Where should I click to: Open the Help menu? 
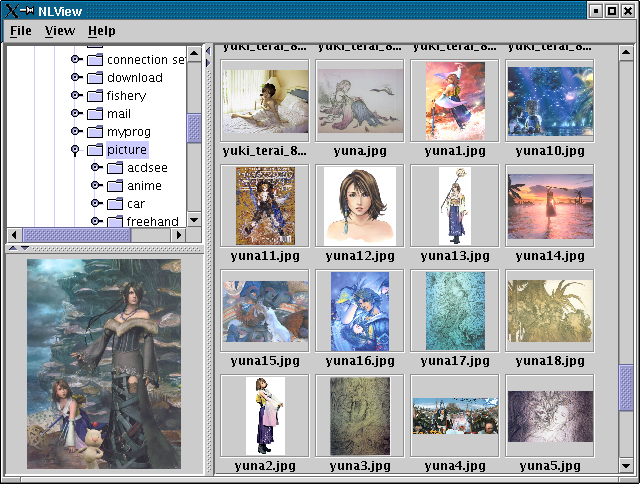click(x=102, y=31)
